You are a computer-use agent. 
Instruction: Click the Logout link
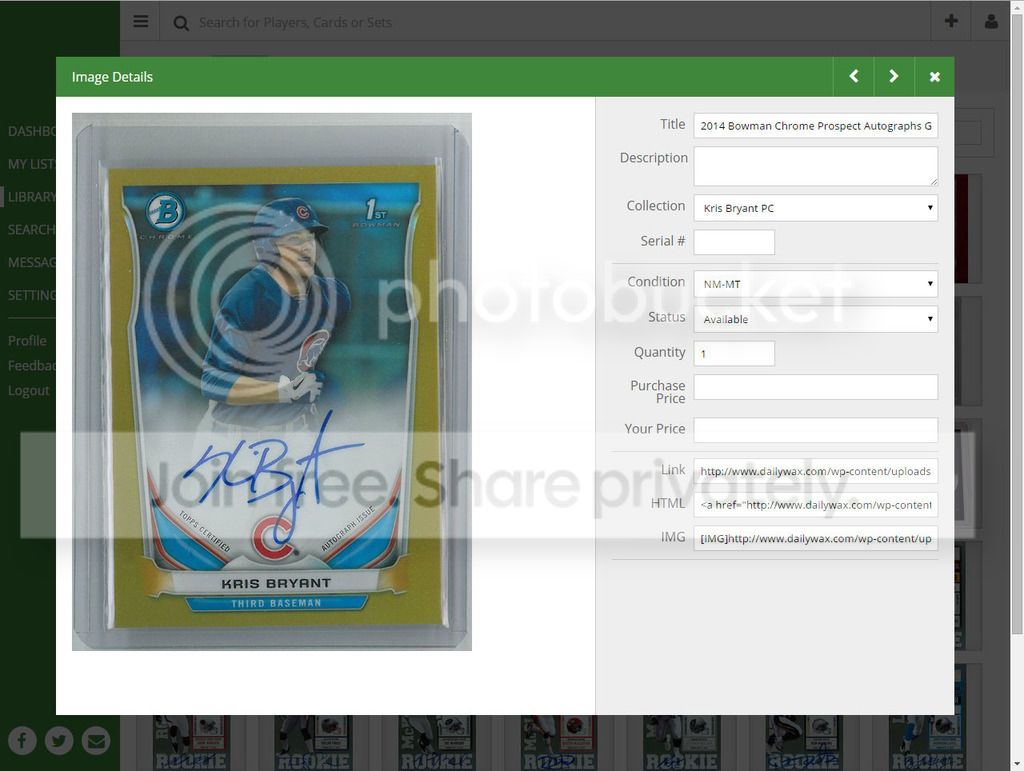(28, 390)
